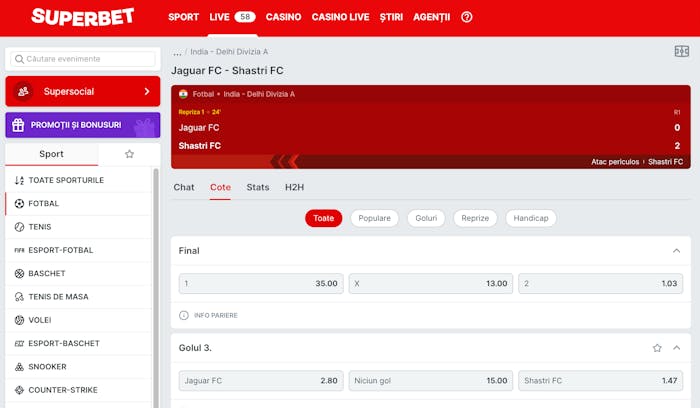700x408 pixels.
Task: Switch to the Stats tab
Action: click(258, 187)
